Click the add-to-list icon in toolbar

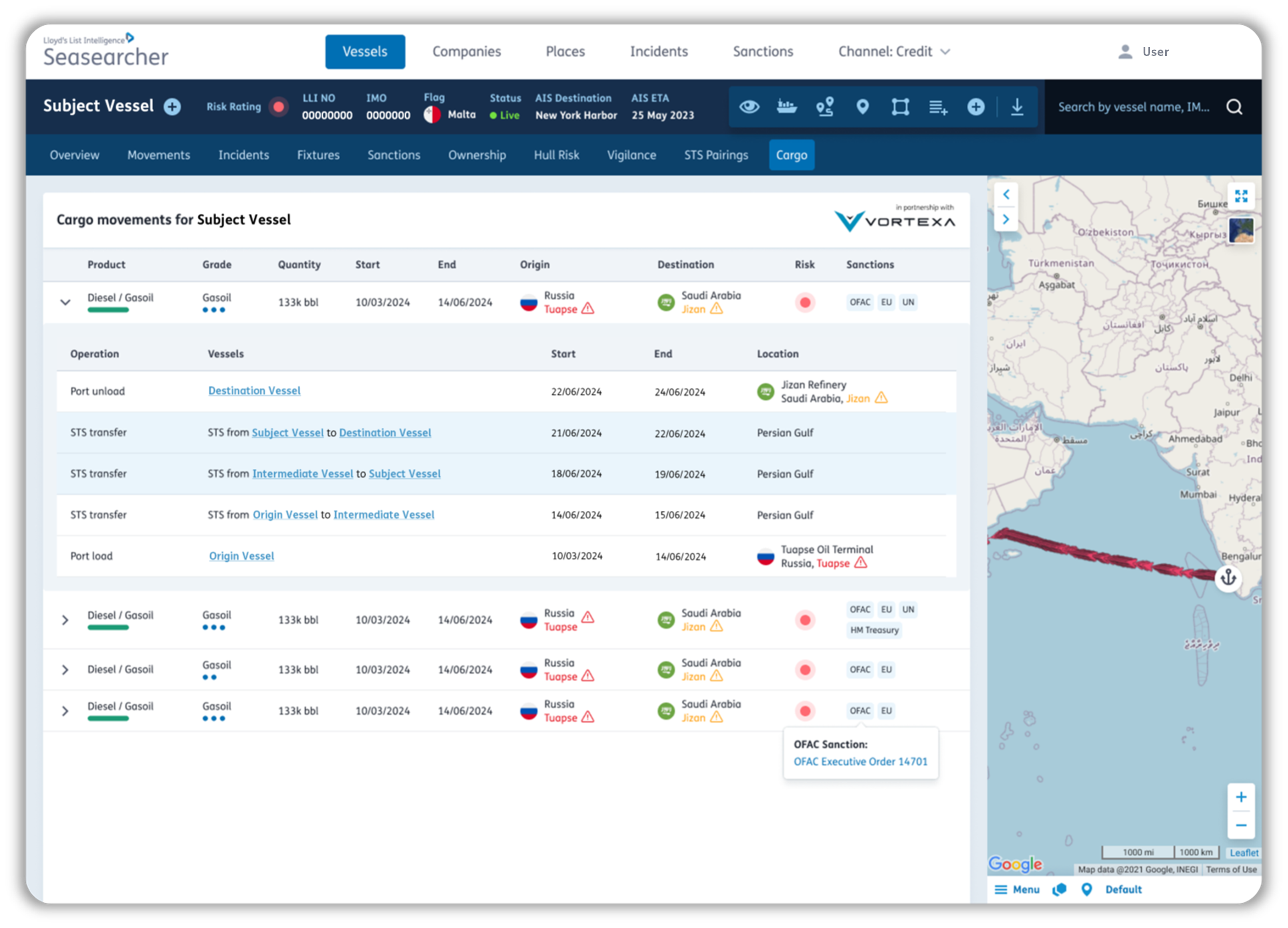(938, 107)
